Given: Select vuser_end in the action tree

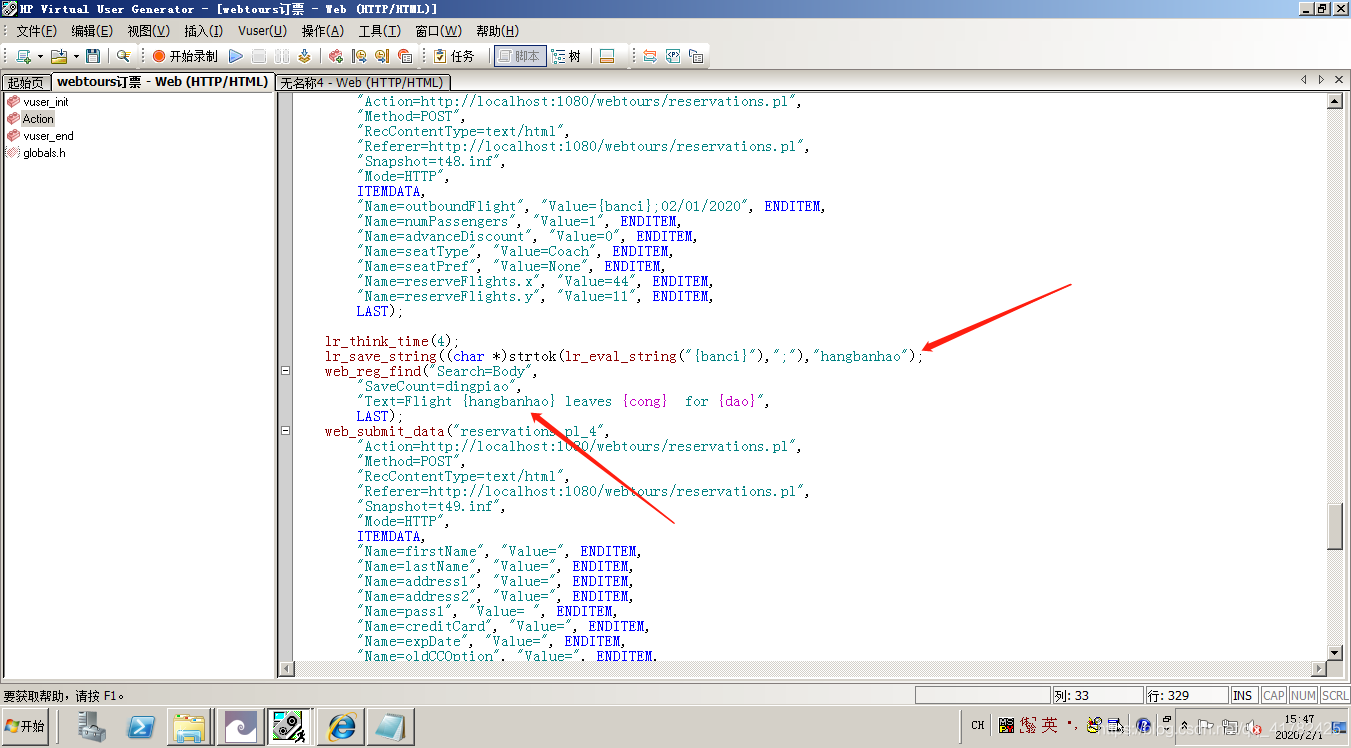Looking at the screenshot, I should coord(48,136).
